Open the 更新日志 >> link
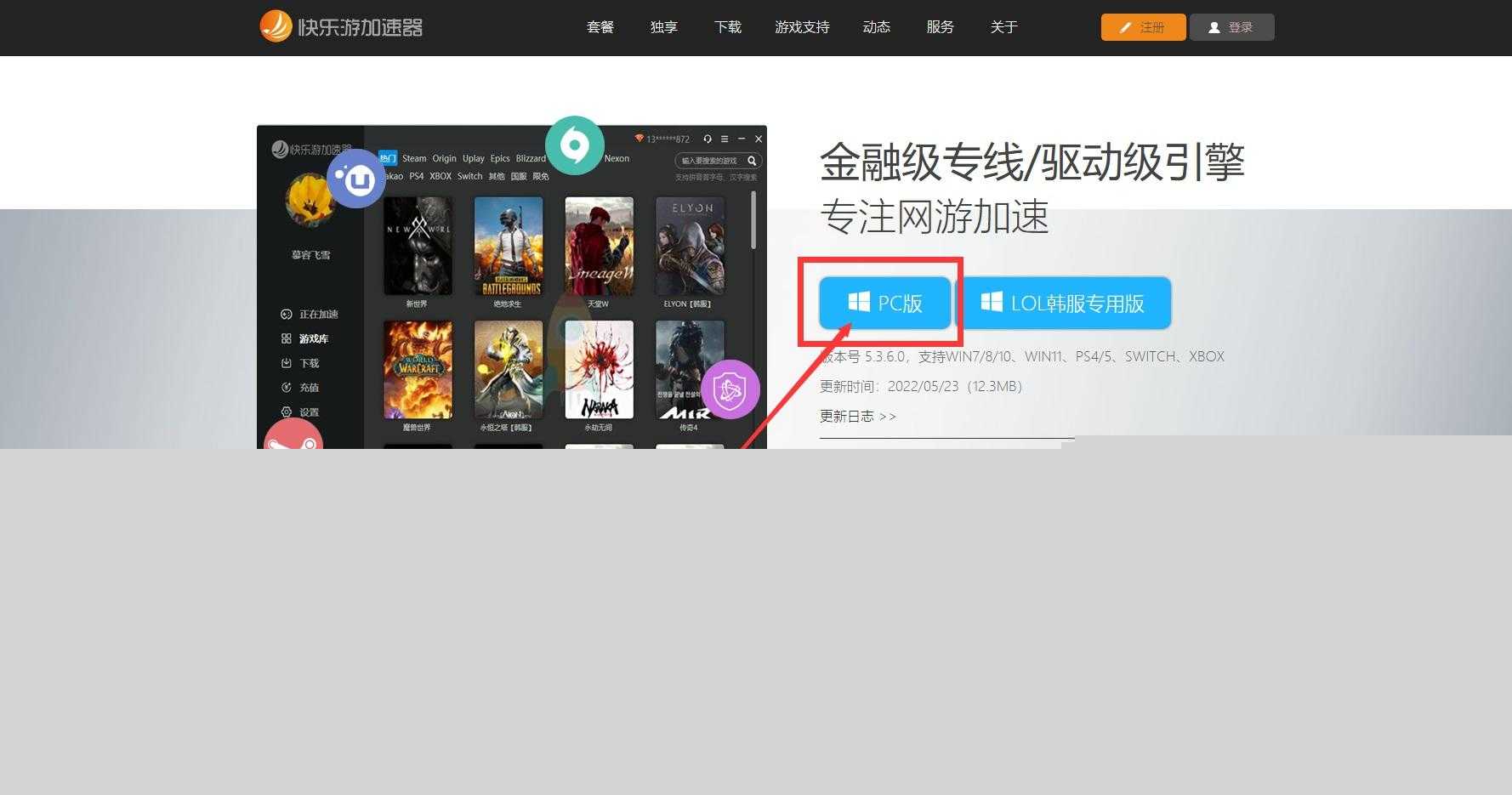This screenshot has width=1512, height=795. point(858,416)
